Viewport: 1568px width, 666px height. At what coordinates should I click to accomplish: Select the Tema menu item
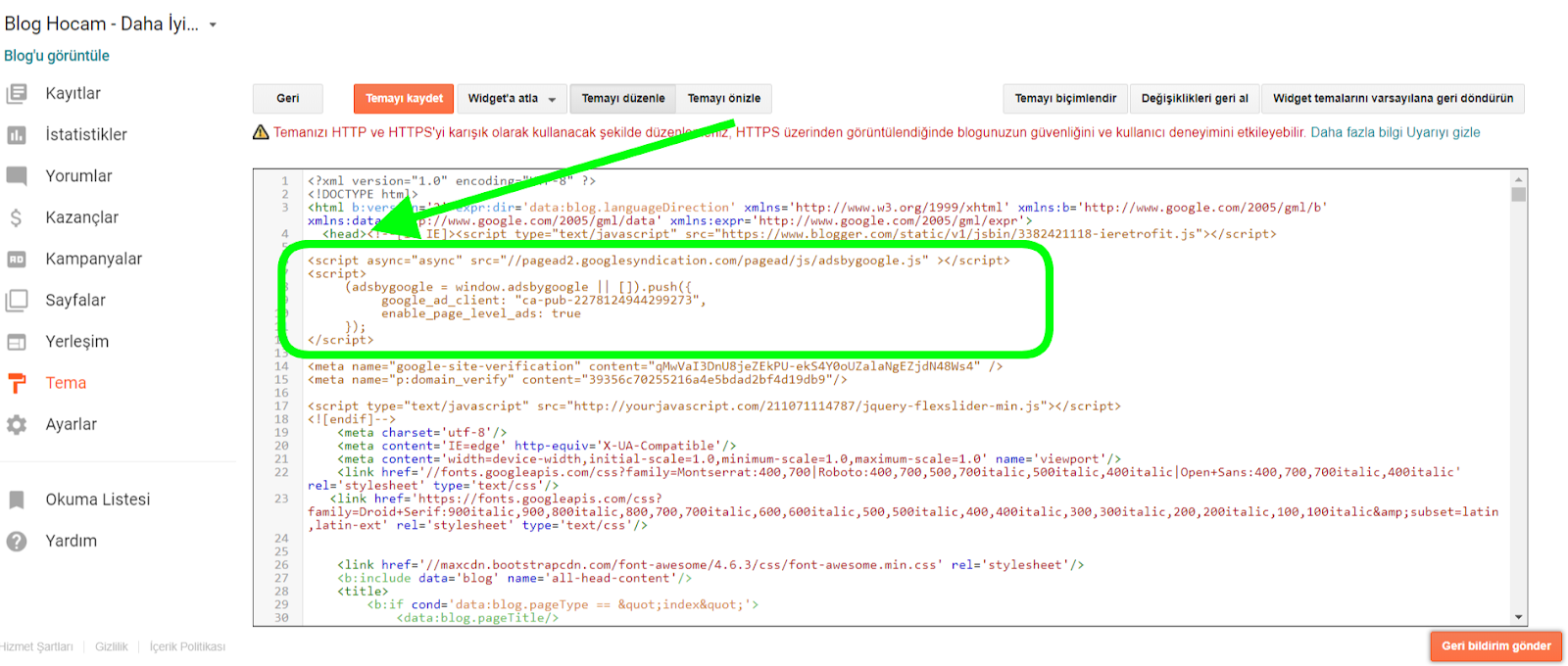pyautogui.click(x=66, y=383)
